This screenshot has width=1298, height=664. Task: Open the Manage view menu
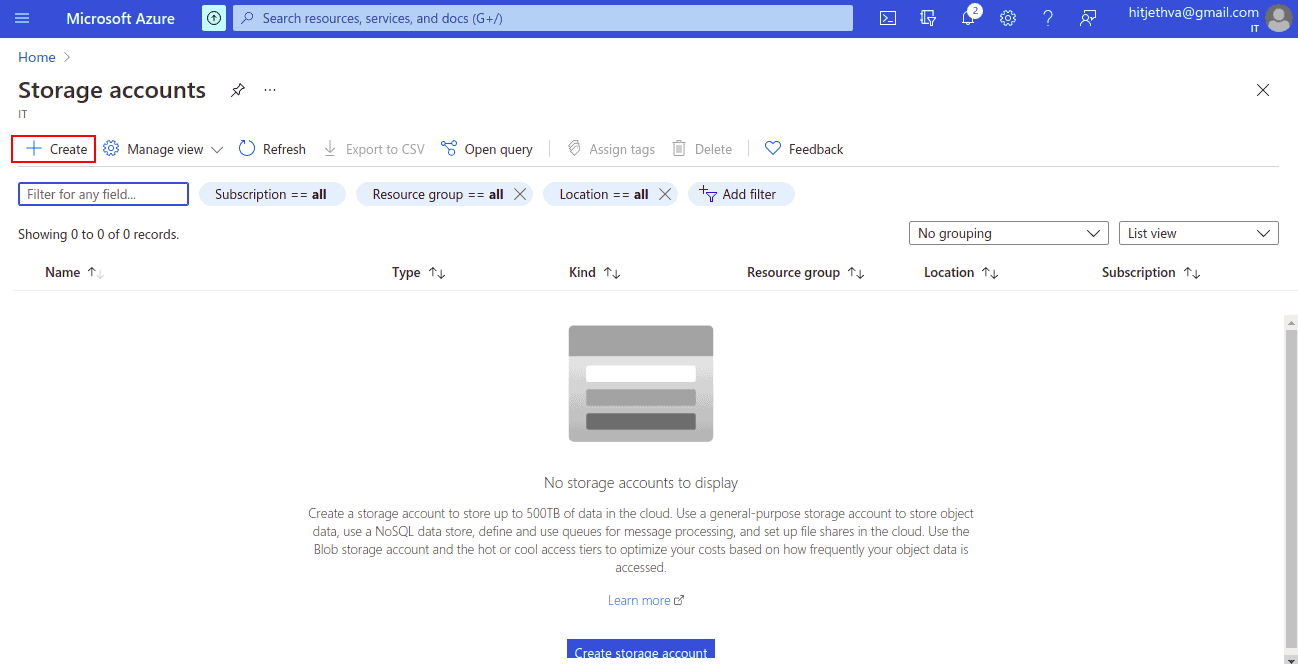[x=163, y=149]
